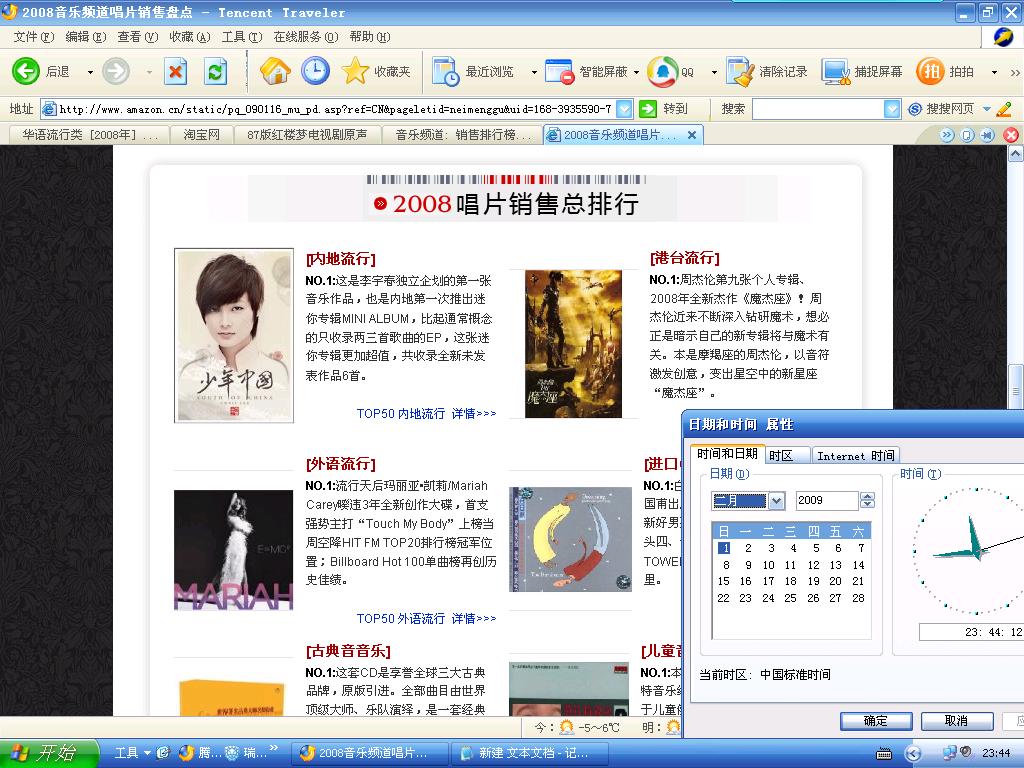Open the 查看(V) menu
Image resolution: width=1024 pixels, height=768 pixels.
(138, 37)
